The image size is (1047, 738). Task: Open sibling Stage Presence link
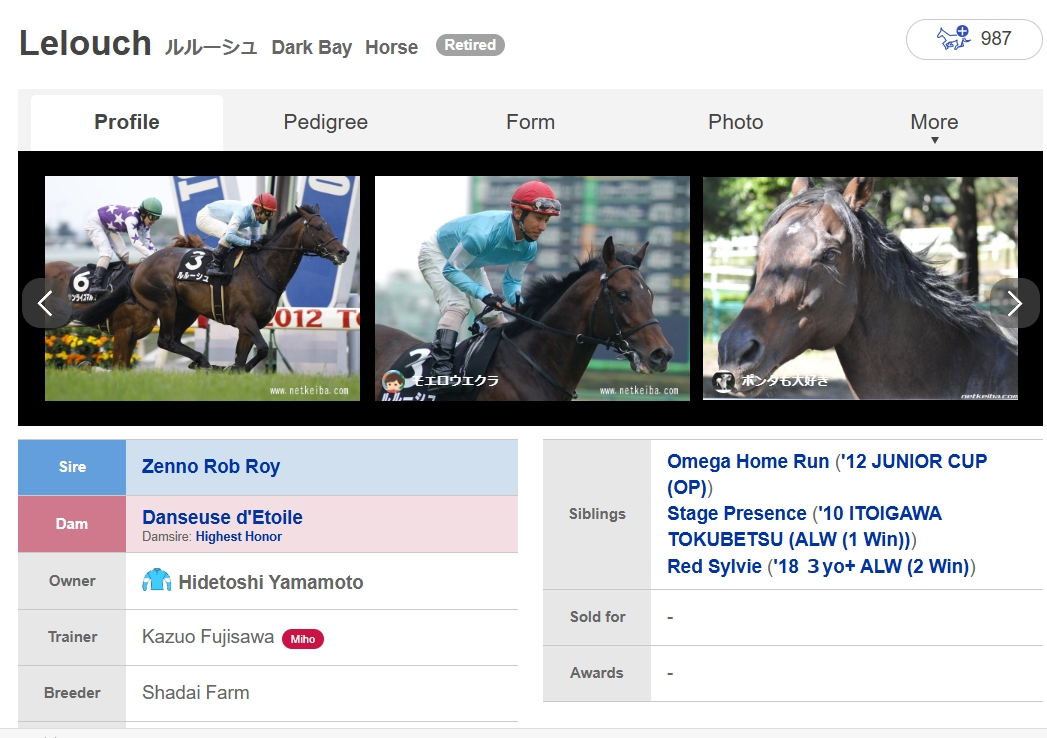(737, 513)
